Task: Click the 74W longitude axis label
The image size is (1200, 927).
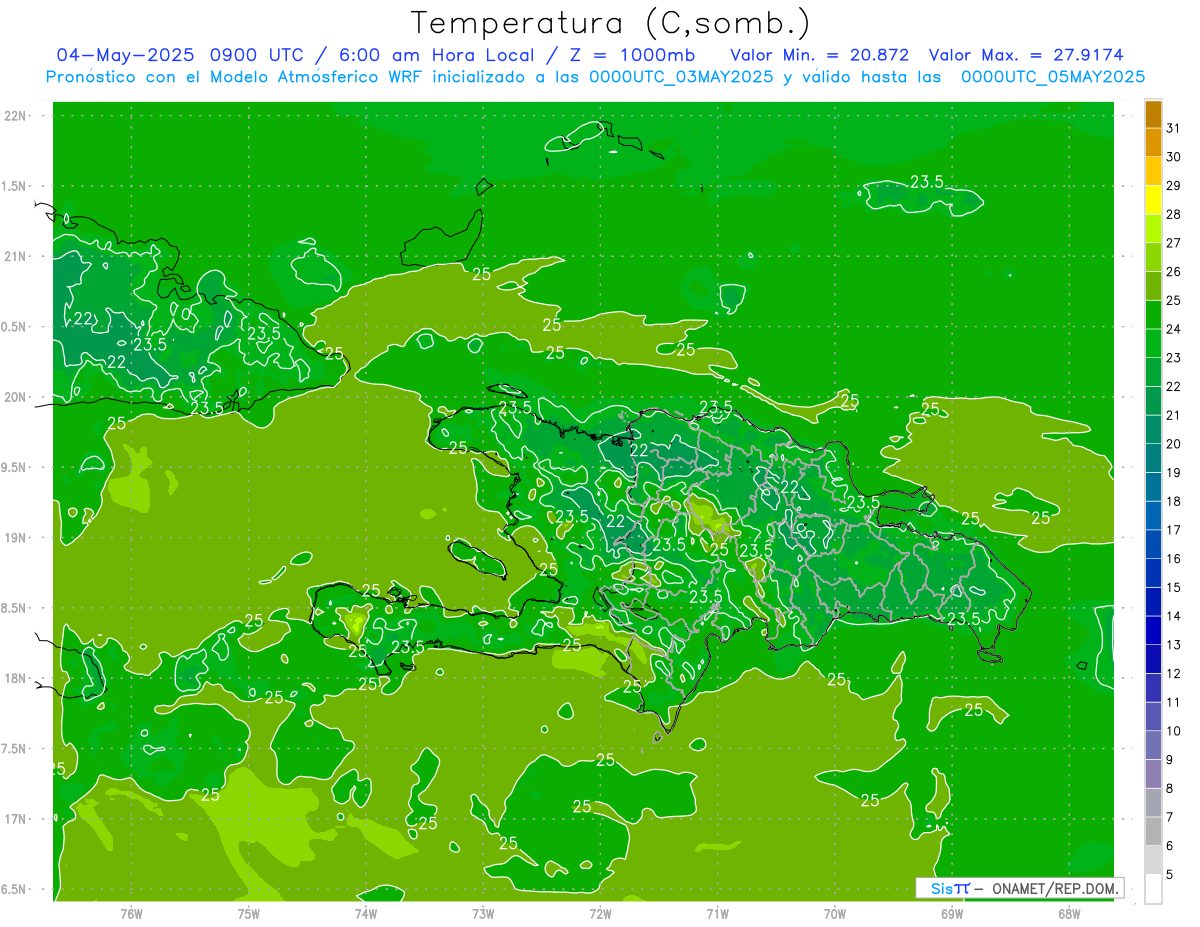Action: tap(366, 913)
